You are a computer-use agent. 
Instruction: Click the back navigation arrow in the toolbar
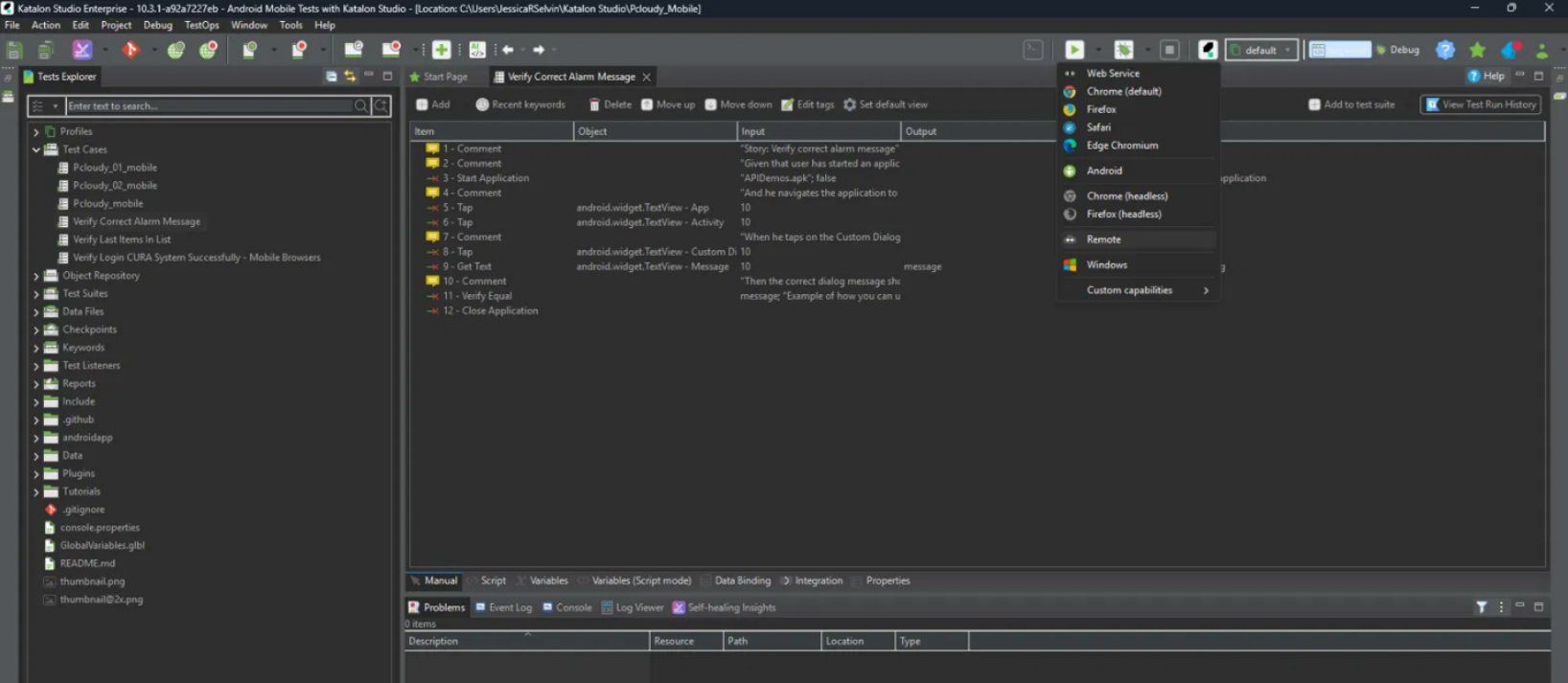coord(508,50)
